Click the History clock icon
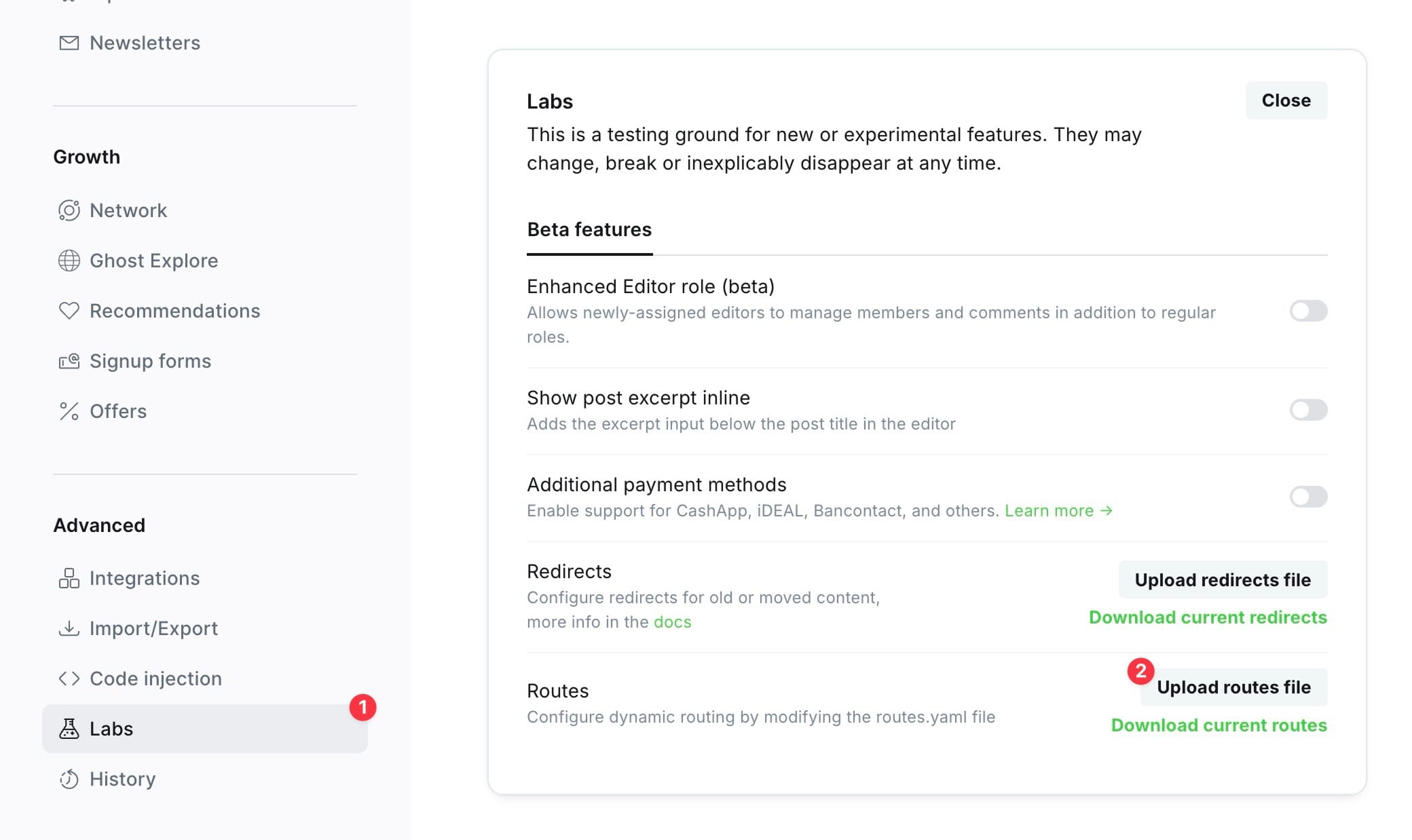 69,779
